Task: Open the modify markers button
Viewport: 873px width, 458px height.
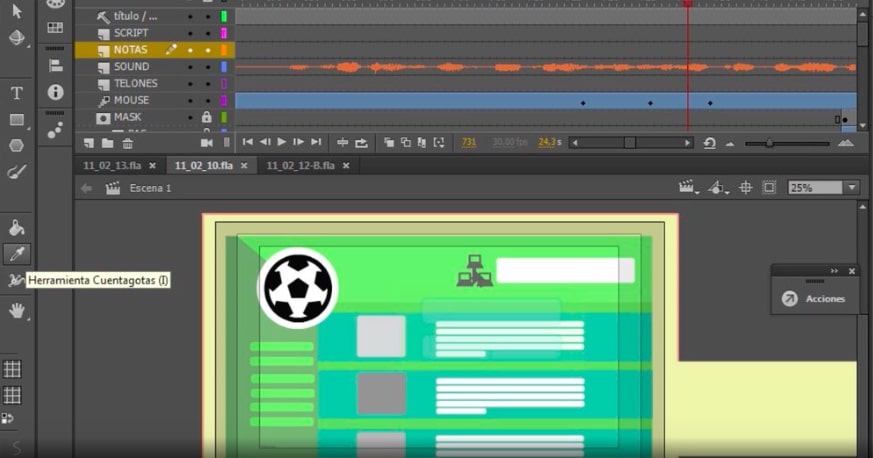Action: tap(439, 143)
